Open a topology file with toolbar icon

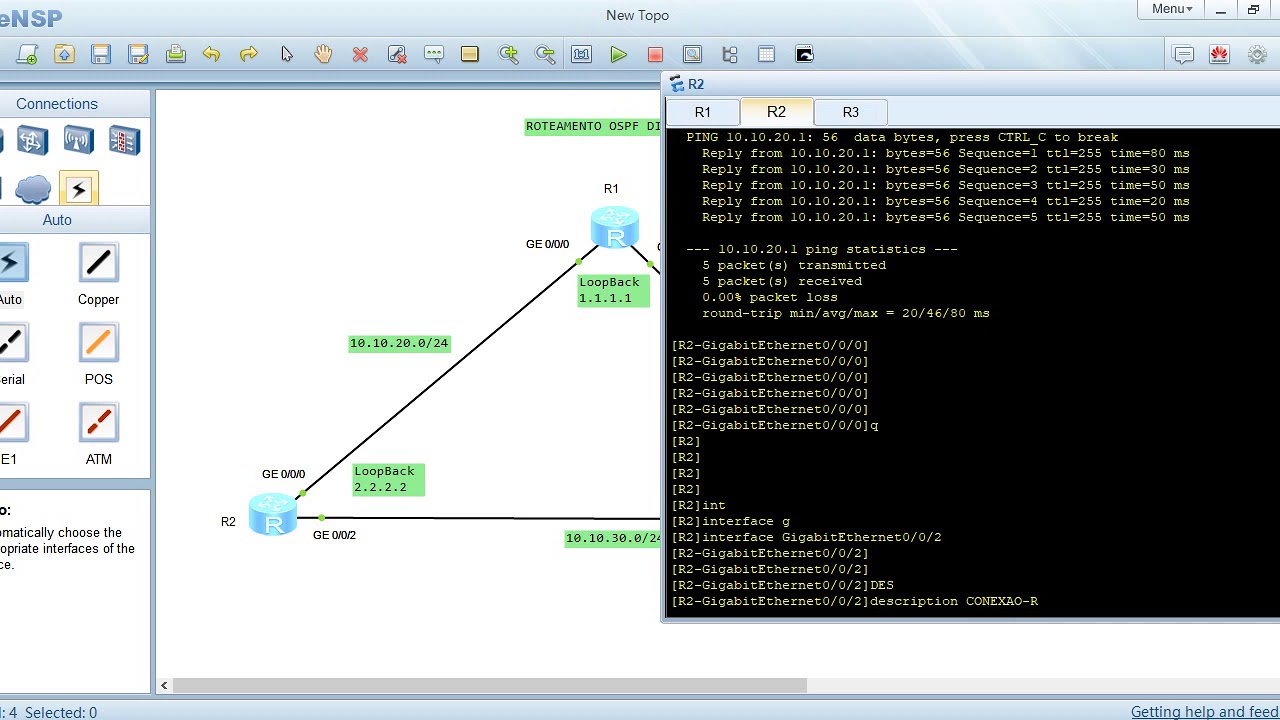64,55
